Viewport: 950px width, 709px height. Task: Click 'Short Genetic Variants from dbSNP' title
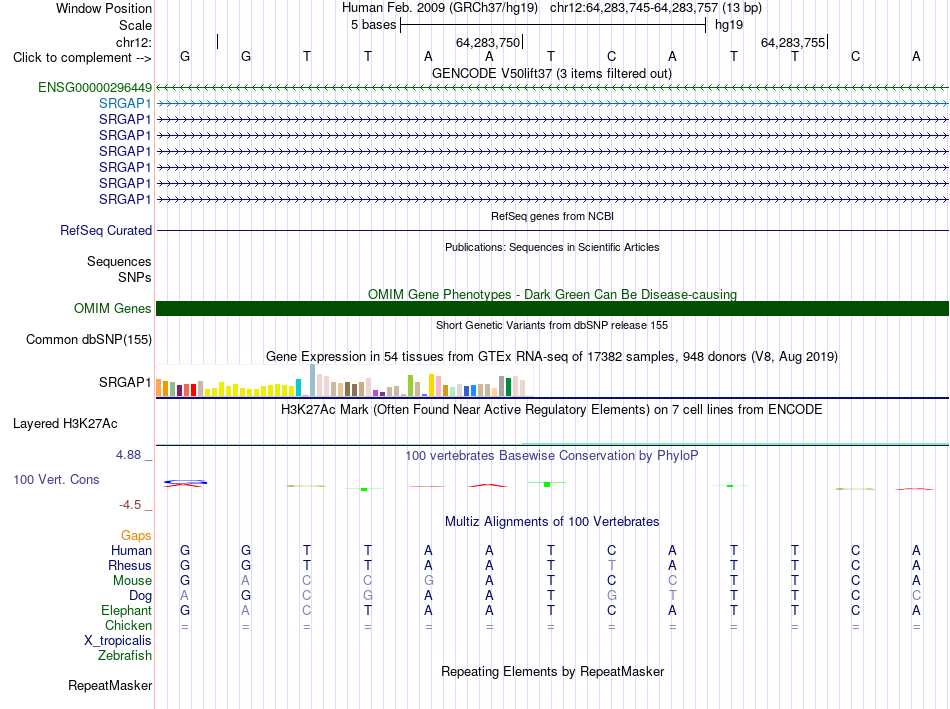click(552, 325)
